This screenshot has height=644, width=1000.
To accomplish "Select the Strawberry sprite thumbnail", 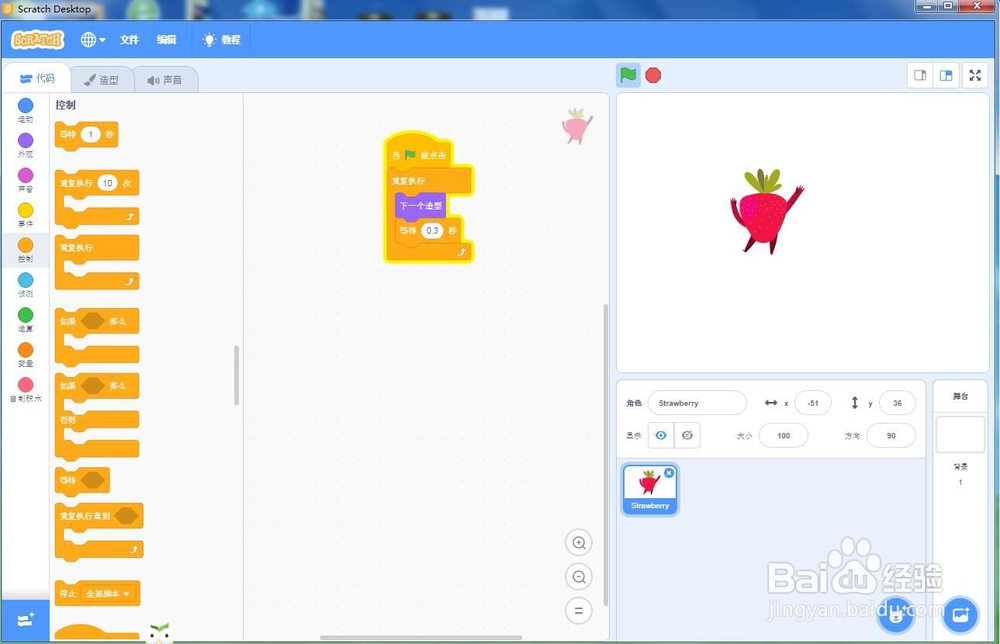I will 650,489.
